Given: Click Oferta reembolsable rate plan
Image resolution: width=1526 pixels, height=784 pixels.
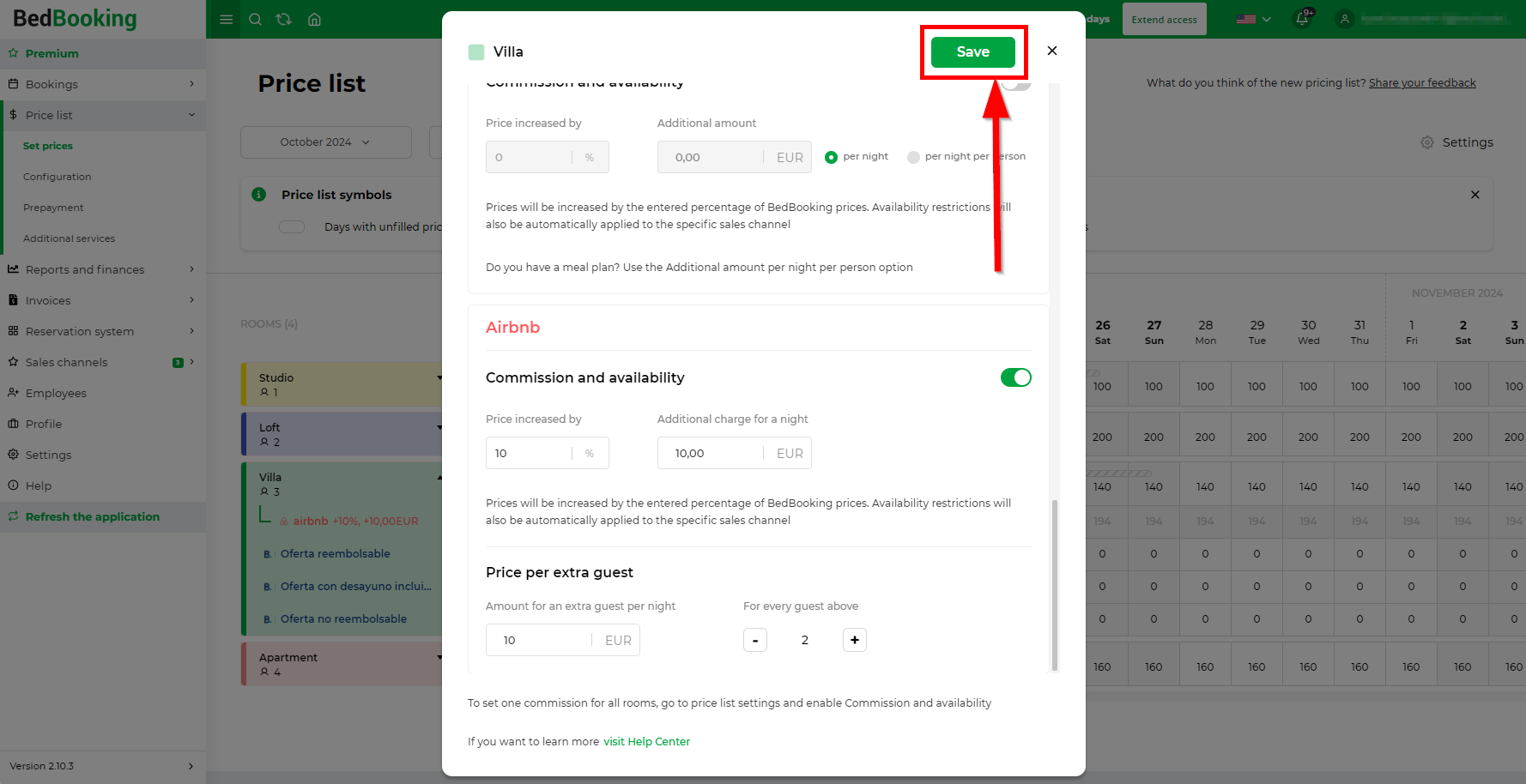Looking at the screenshot, I should click(x=336, y=554).
